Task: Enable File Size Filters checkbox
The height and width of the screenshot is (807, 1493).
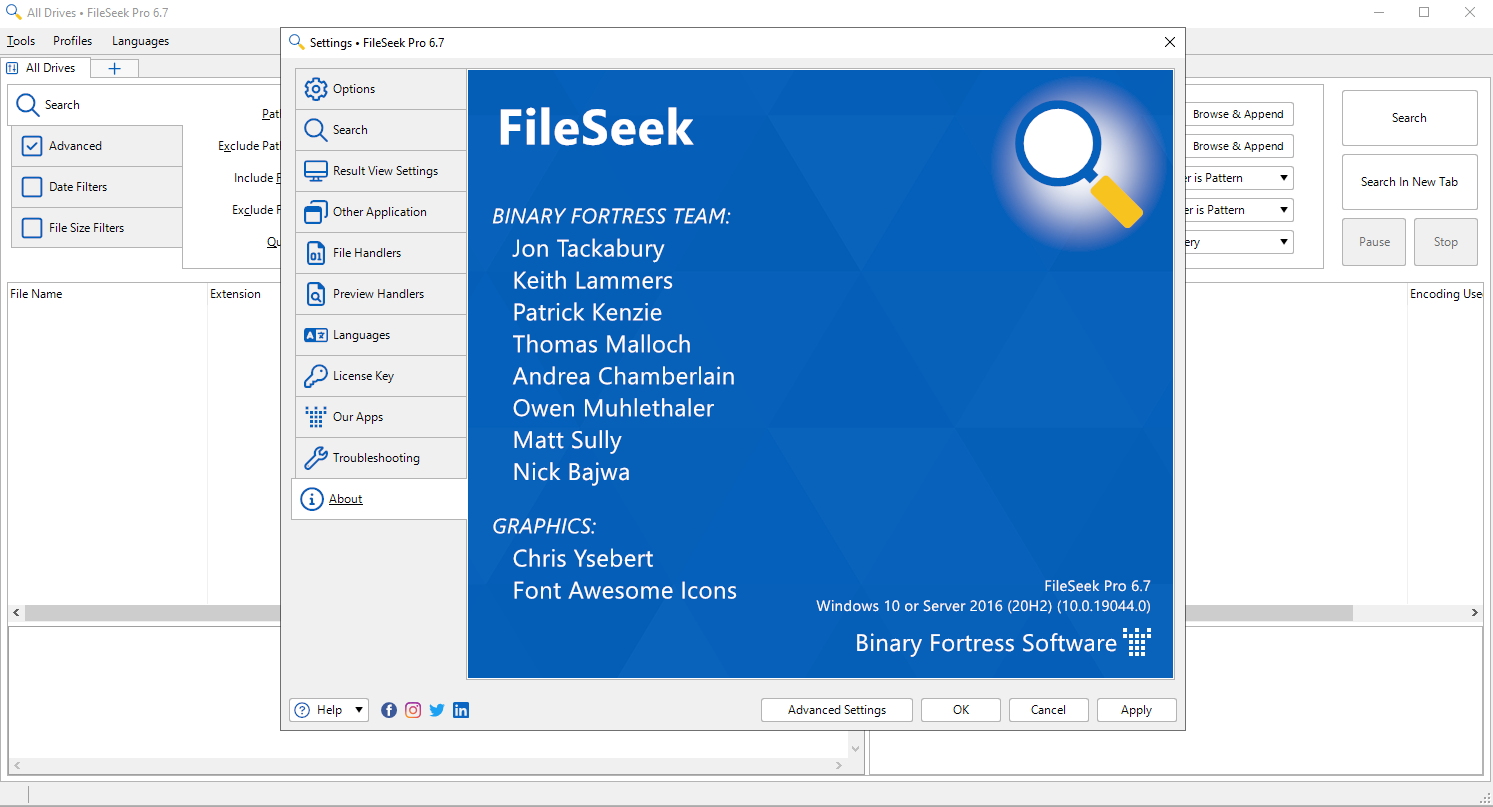Action: pyautogui.click(x=32, y=228)
